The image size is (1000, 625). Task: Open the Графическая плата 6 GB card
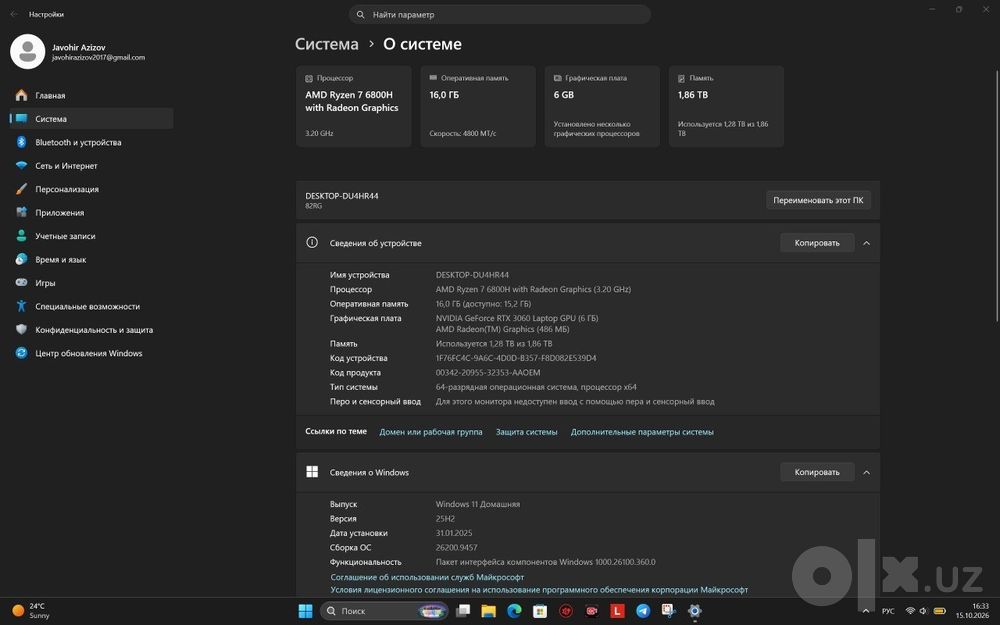pyautogui.click(x=602, y=106)
